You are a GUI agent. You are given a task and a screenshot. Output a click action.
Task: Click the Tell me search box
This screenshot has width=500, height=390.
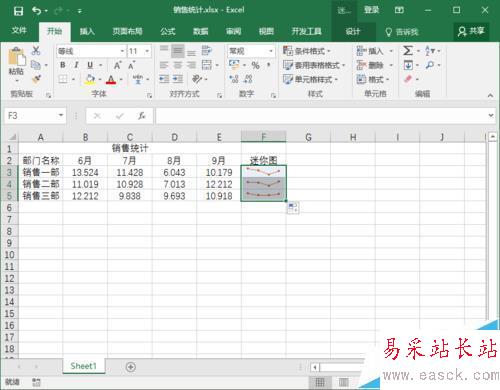click(402, 32)
